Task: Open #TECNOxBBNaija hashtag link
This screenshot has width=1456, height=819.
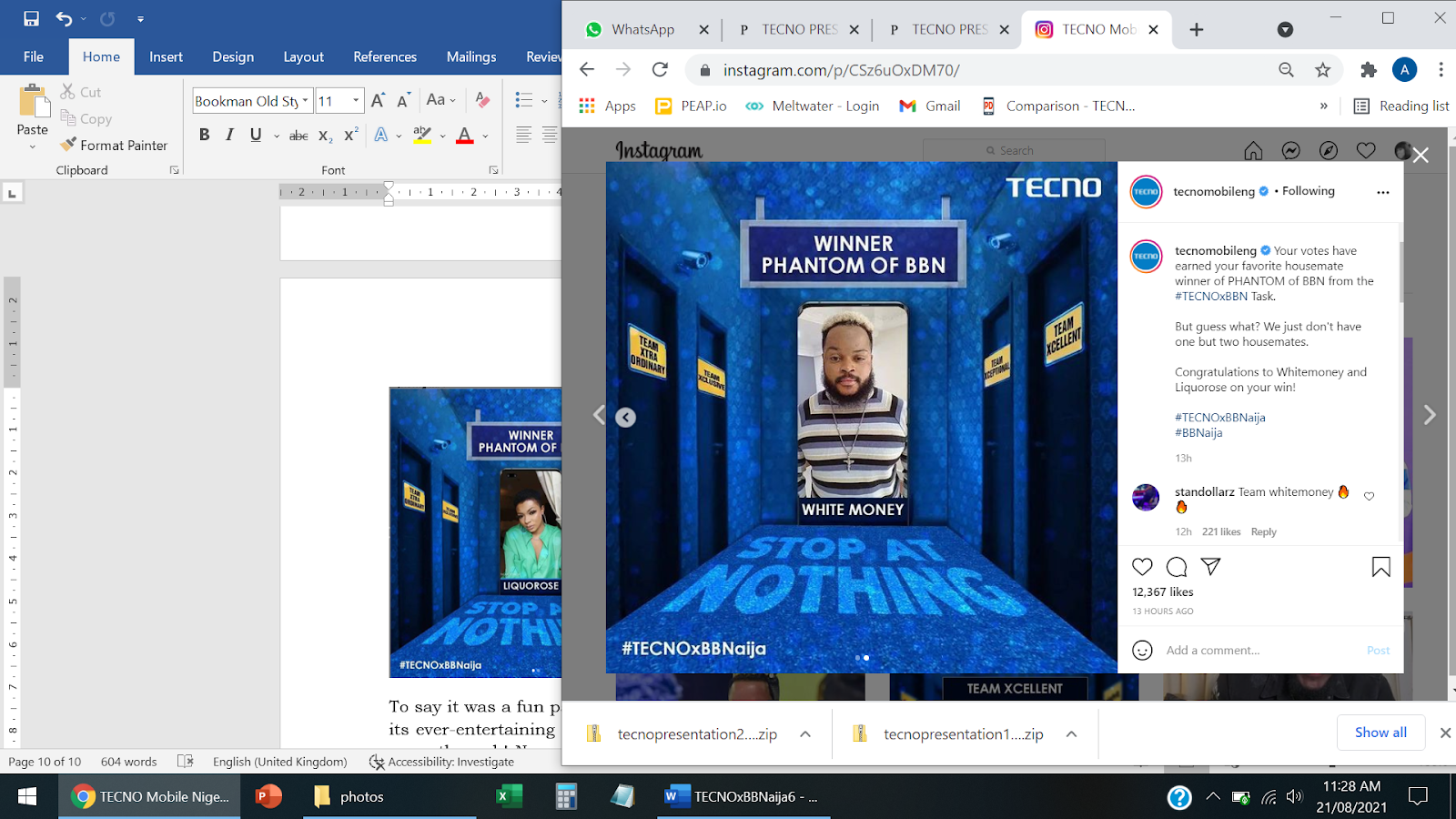Action: pyautogui.click(x=1220, y=418)
